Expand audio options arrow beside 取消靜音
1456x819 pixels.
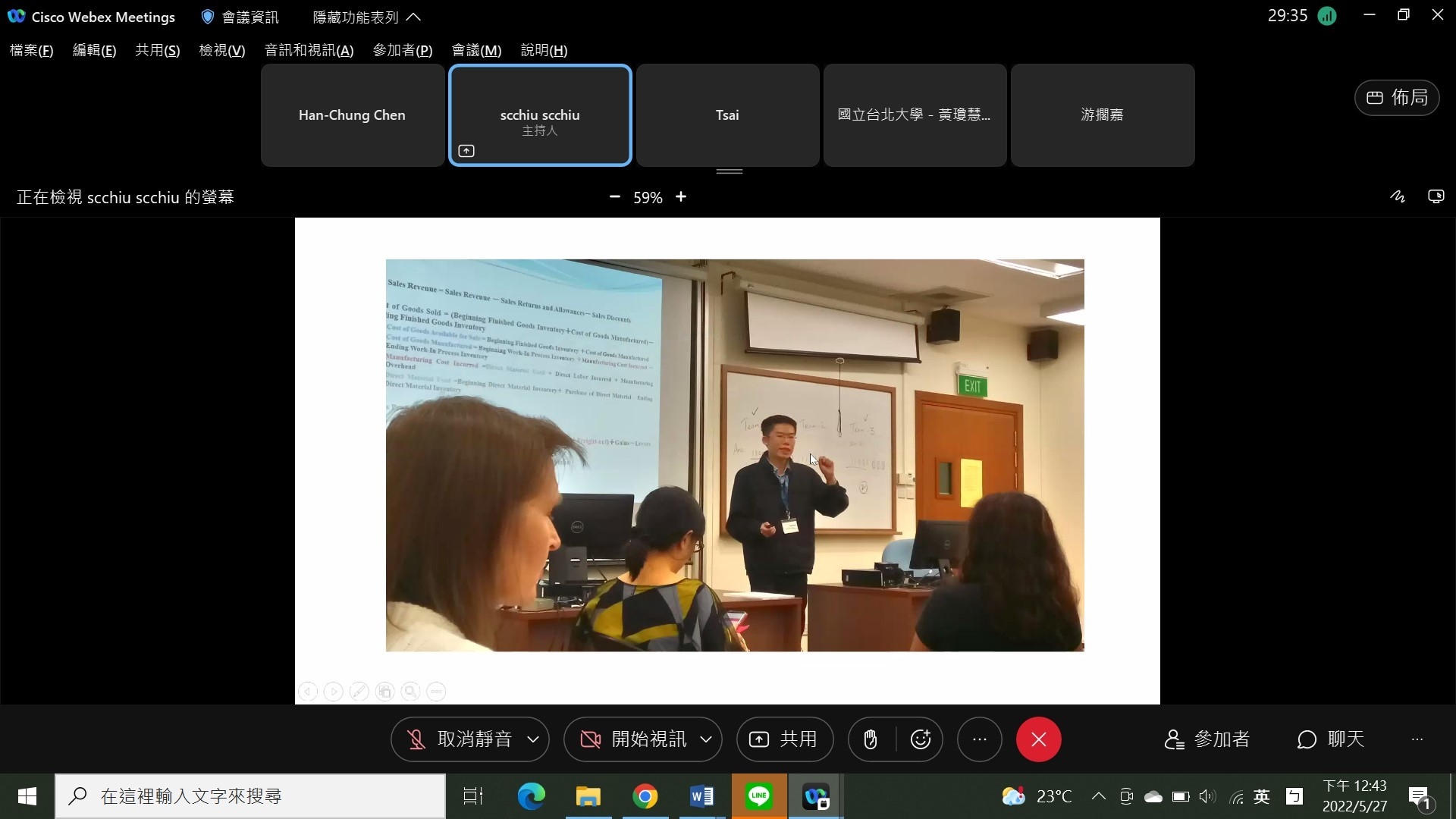click(533, 739)
